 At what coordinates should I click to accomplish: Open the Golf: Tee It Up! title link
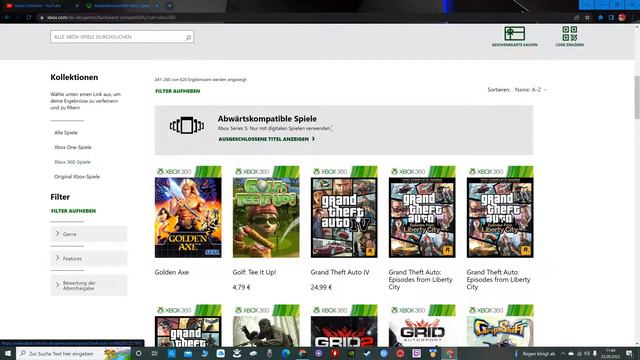[254, 272]
